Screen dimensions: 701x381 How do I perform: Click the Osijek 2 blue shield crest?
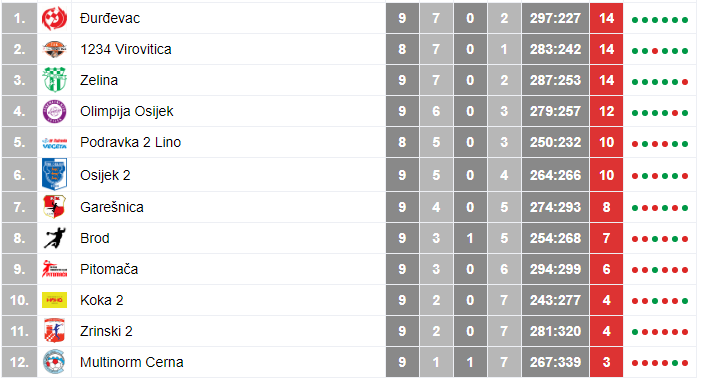(x=54, y=174)
